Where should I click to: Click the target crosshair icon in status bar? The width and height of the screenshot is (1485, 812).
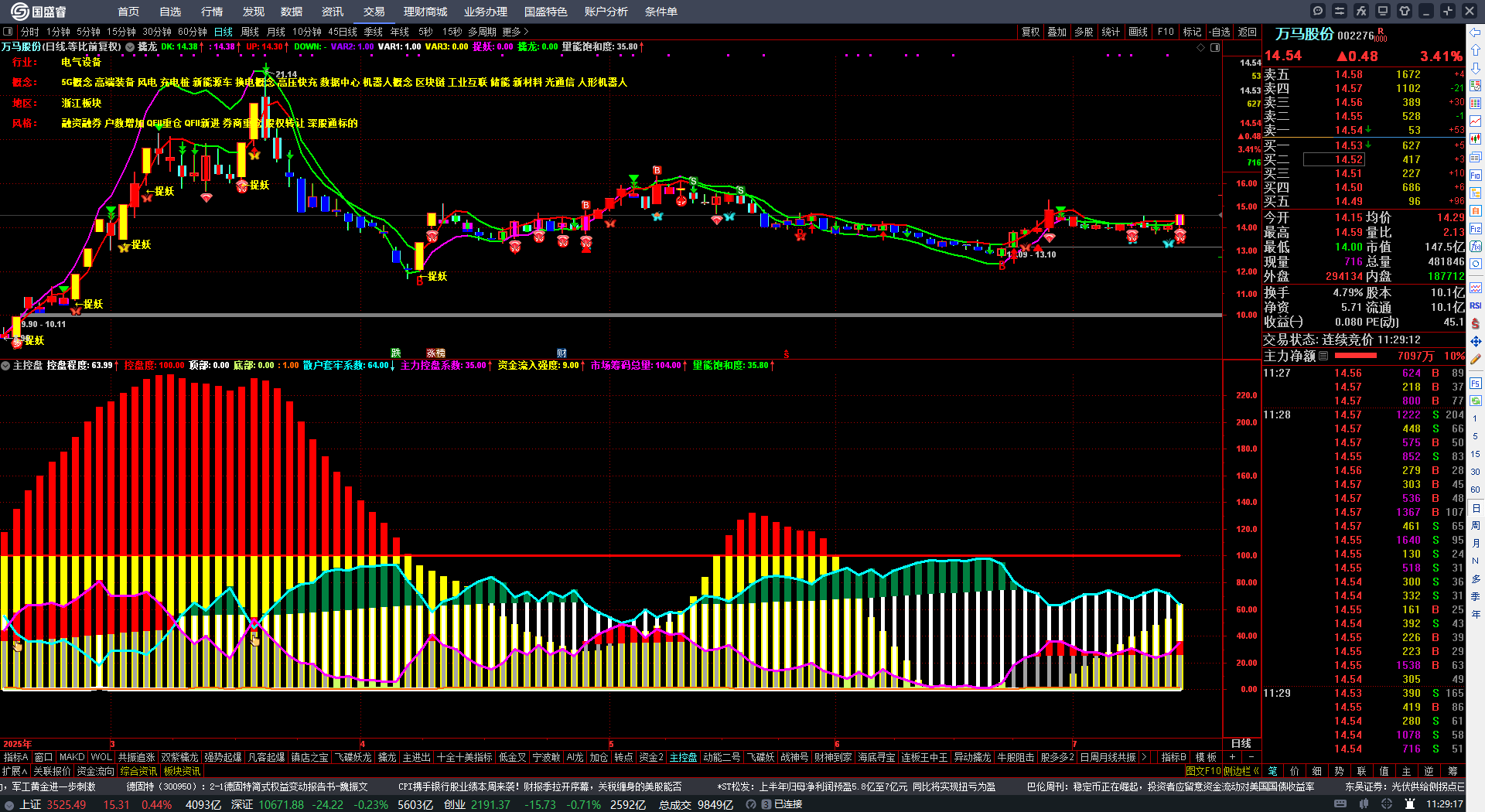tap(1387, 804)
